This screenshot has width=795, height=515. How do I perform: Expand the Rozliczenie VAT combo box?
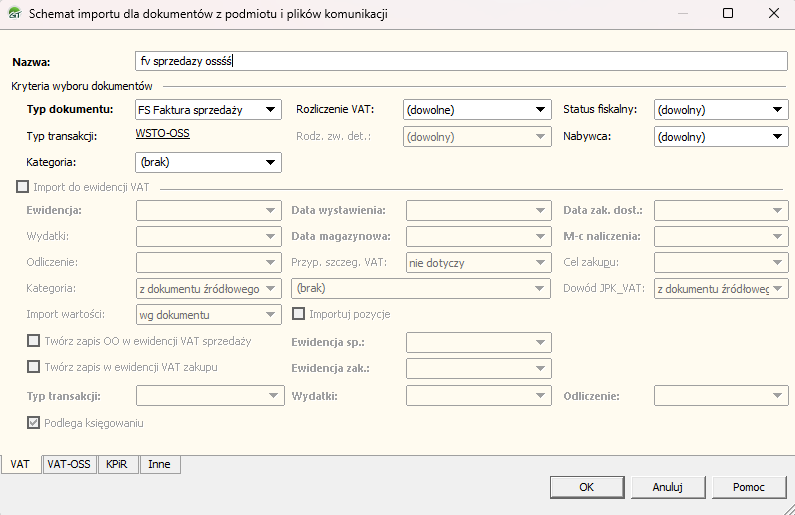(478, 110)
